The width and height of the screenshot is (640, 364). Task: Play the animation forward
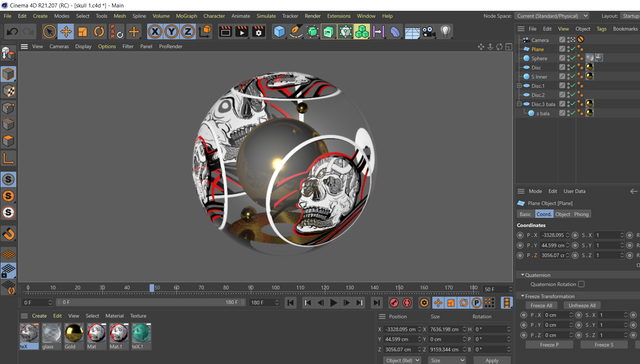coord(333,303)
